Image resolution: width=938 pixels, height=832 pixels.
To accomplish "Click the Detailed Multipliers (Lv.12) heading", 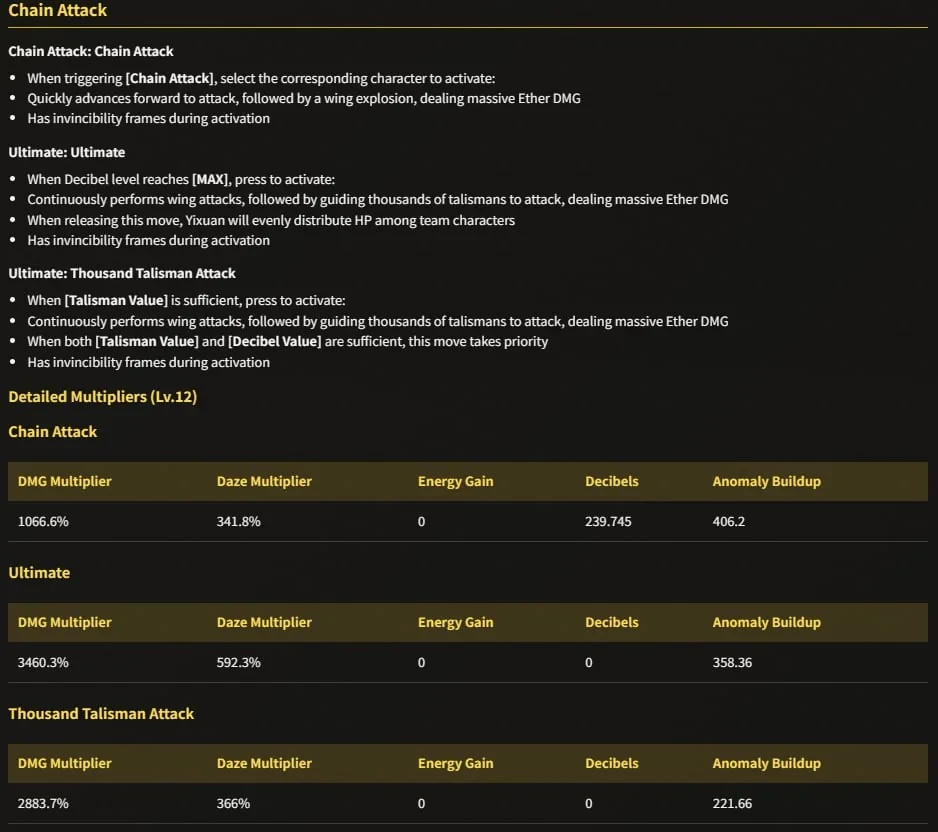I will click(102, 397).
